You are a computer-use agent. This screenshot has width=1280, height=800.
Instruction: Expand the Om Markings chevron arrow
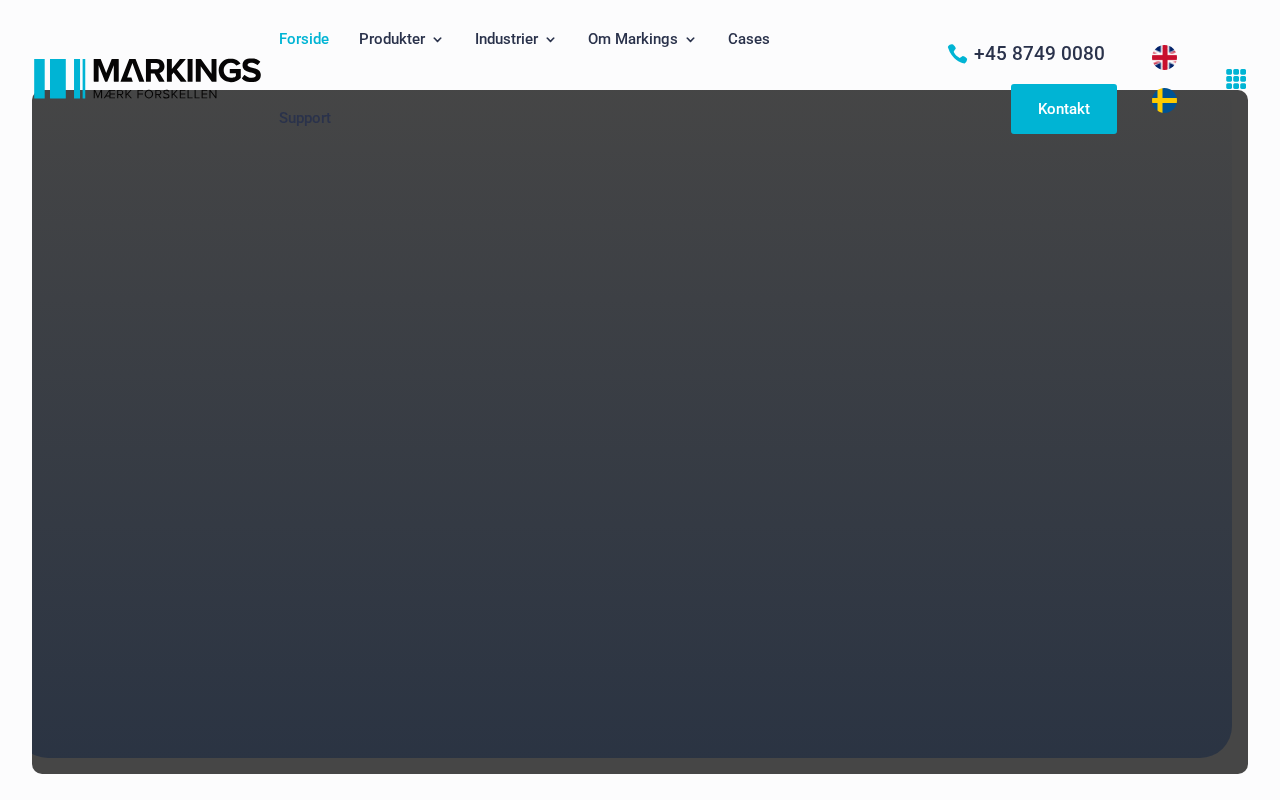point(690,40)
